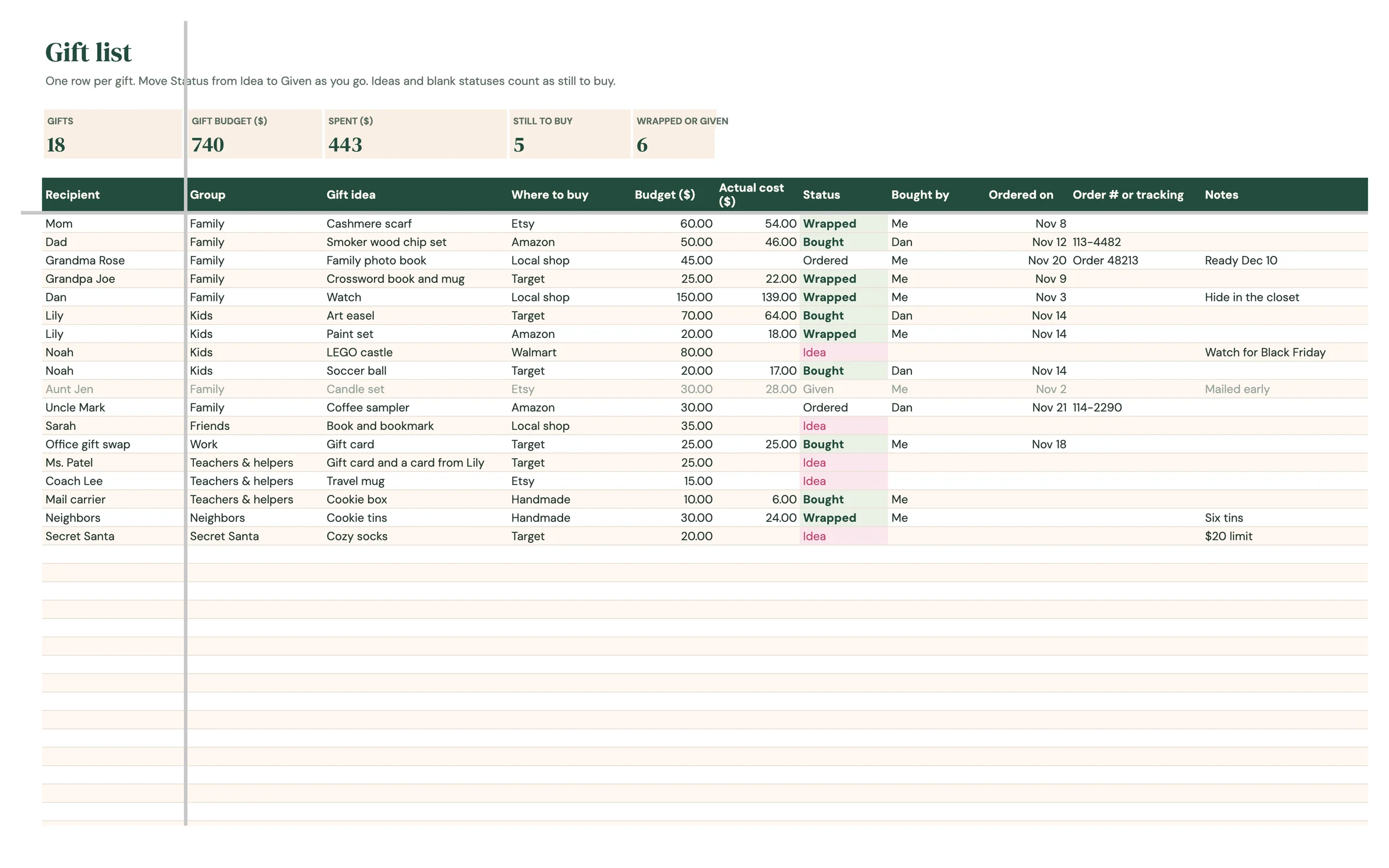Select the 150.00 budget cell for Watch
The width and height of the screenshot is (1389, 868).
pos(694,297)
